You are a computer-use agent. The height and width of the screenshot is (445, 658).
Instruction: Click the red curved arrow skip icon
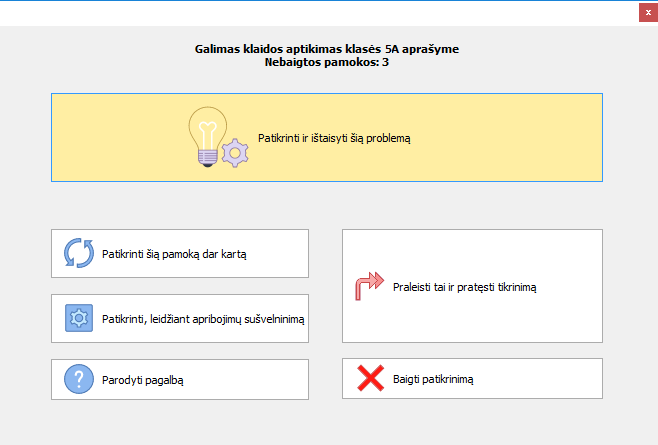coord(369,287)
